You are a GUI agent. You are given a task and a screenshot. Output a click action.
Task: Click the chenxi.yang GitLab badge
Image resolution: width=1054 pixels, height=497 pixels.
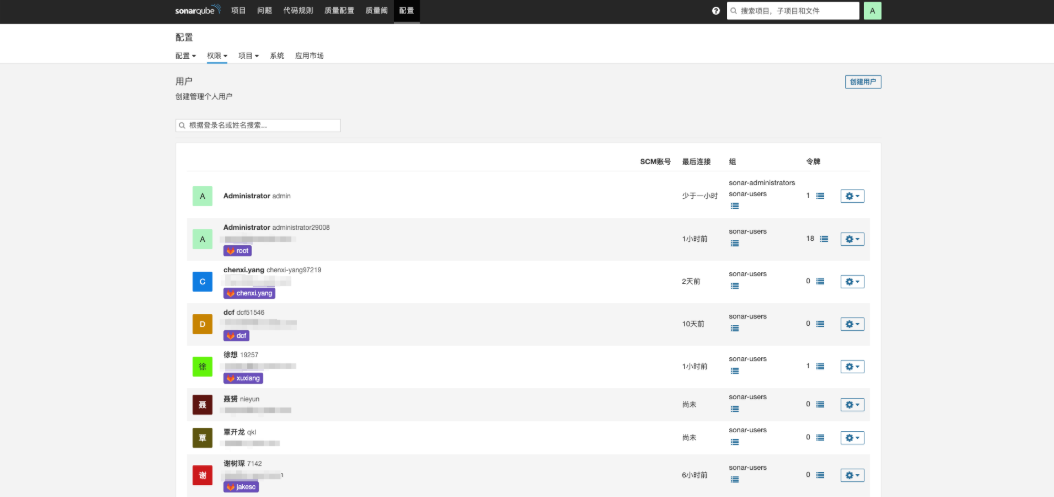[249, 293]
